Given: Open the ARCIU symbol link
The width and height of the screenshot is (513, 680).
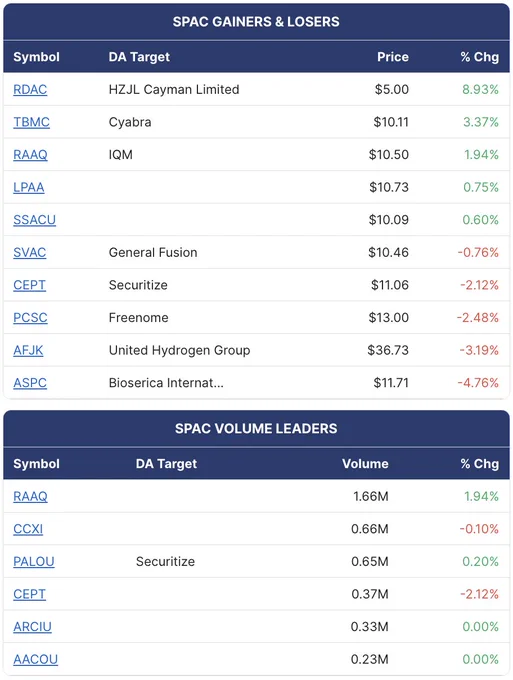Looking at the screenshot, I should (x=33, y=626).
